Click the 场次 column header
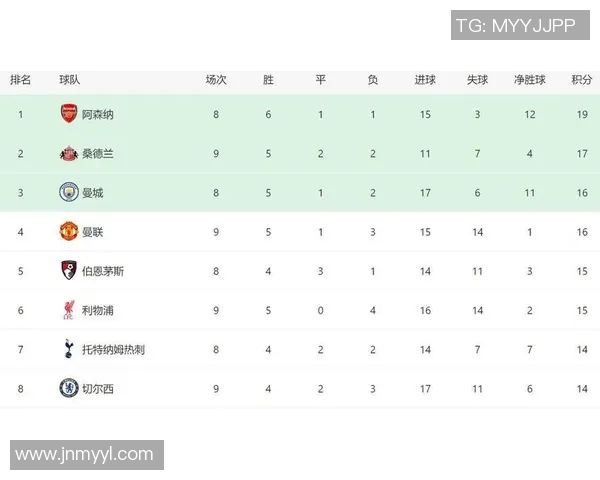The image size is (600, 480). click(x=216, y=80)
